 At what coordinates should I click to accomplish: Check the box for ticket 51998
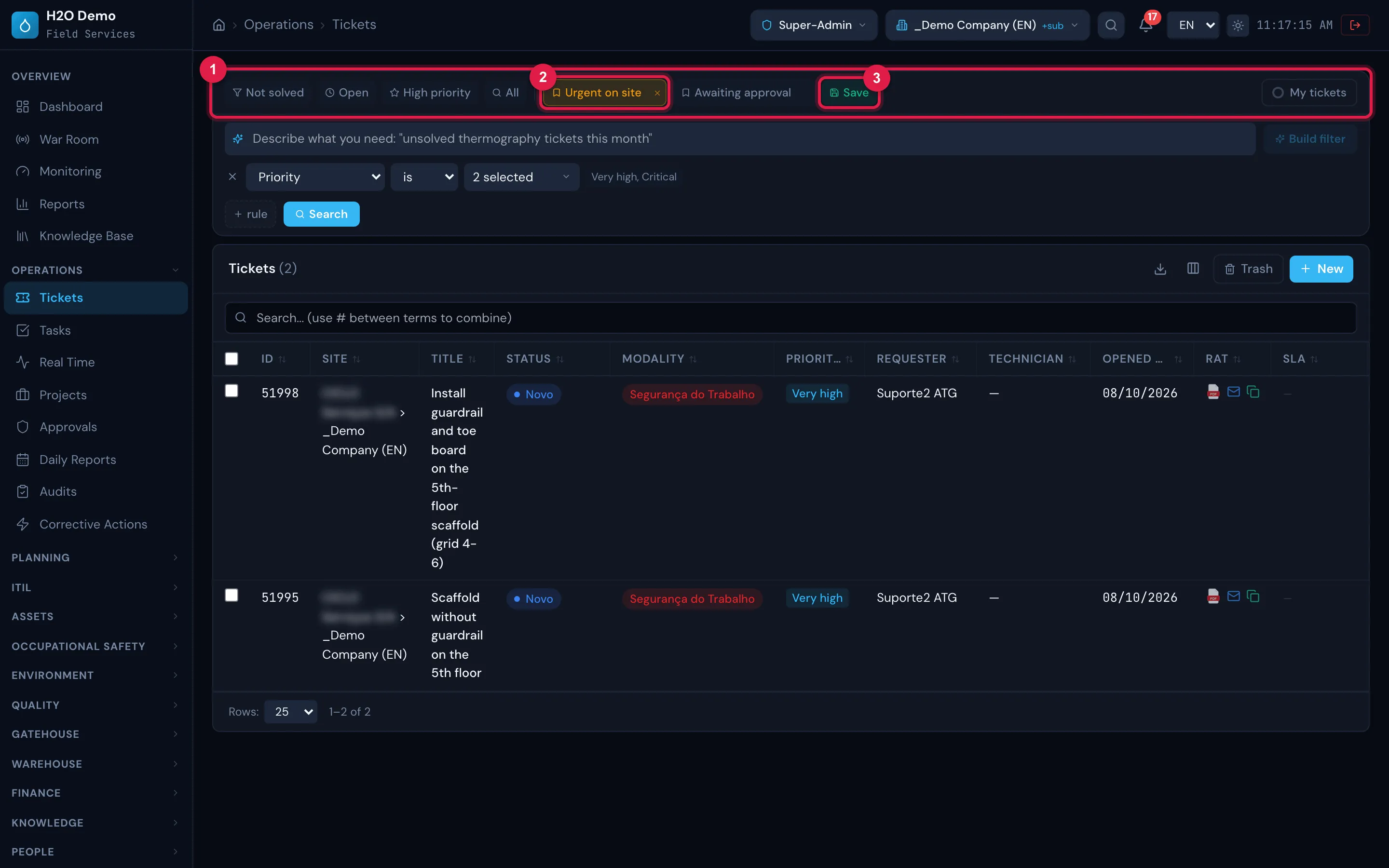231,391
